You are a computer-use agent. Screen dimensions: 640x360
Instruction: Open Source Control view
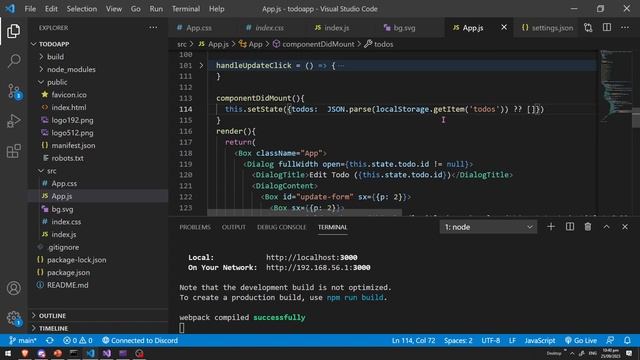tap(14, 91)
